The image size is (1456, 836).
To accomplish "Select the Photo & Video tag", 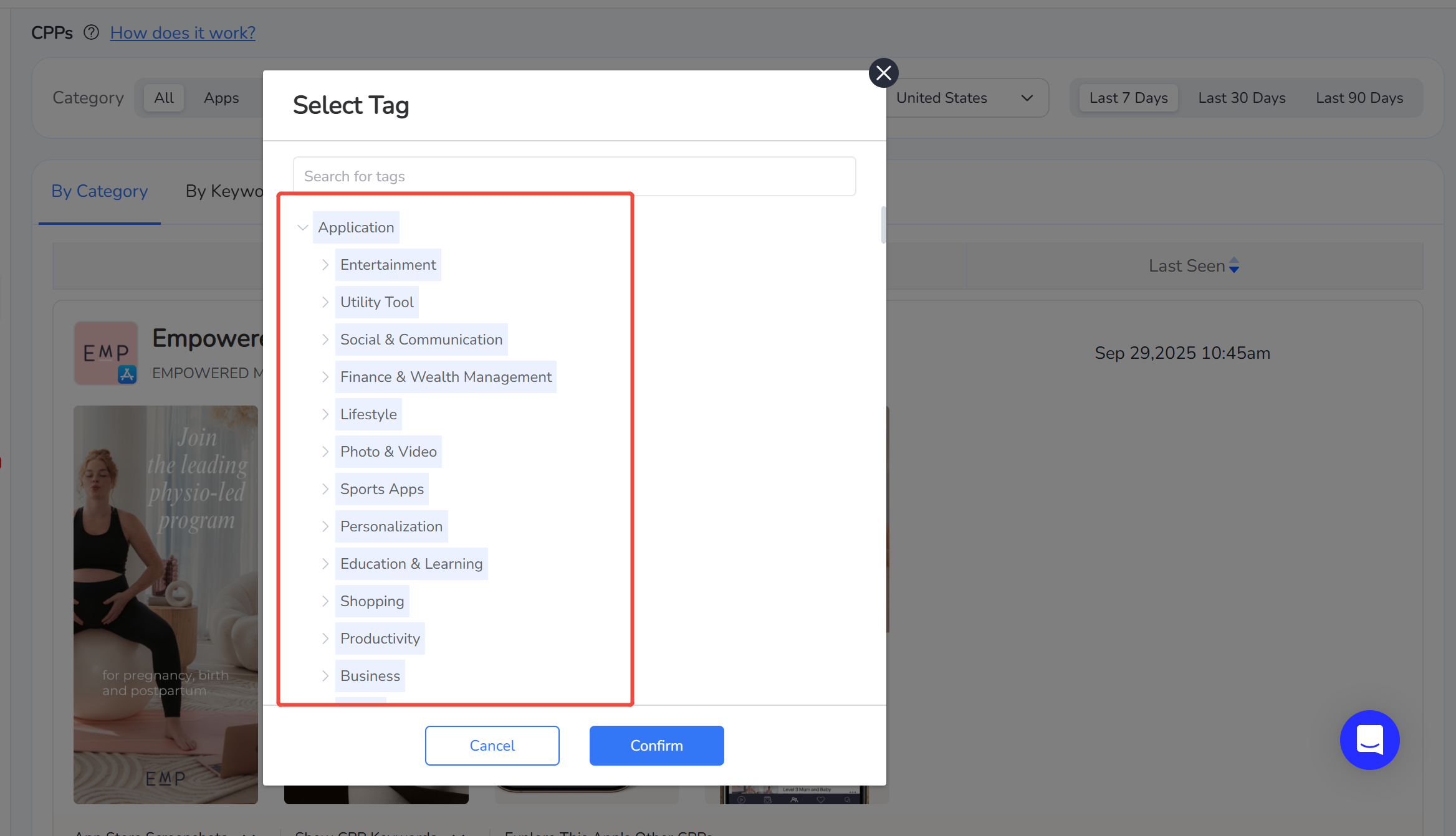I will [x=388, y=452].
